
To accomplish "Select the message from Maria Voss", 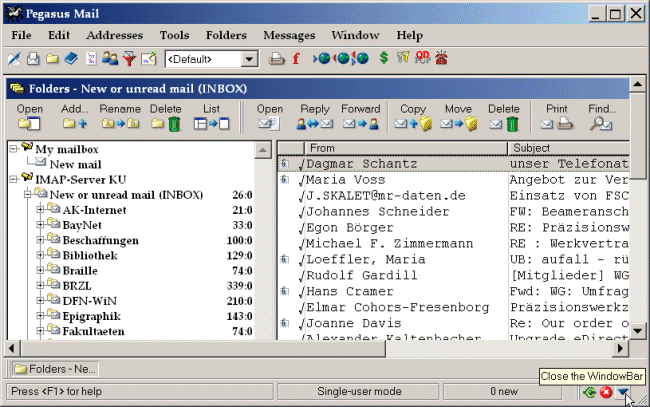I will [454, 180].
